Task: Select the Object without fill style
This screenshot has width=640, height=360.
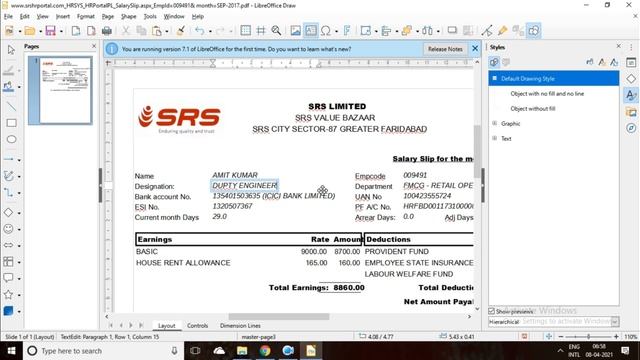Action: point(533,109)
